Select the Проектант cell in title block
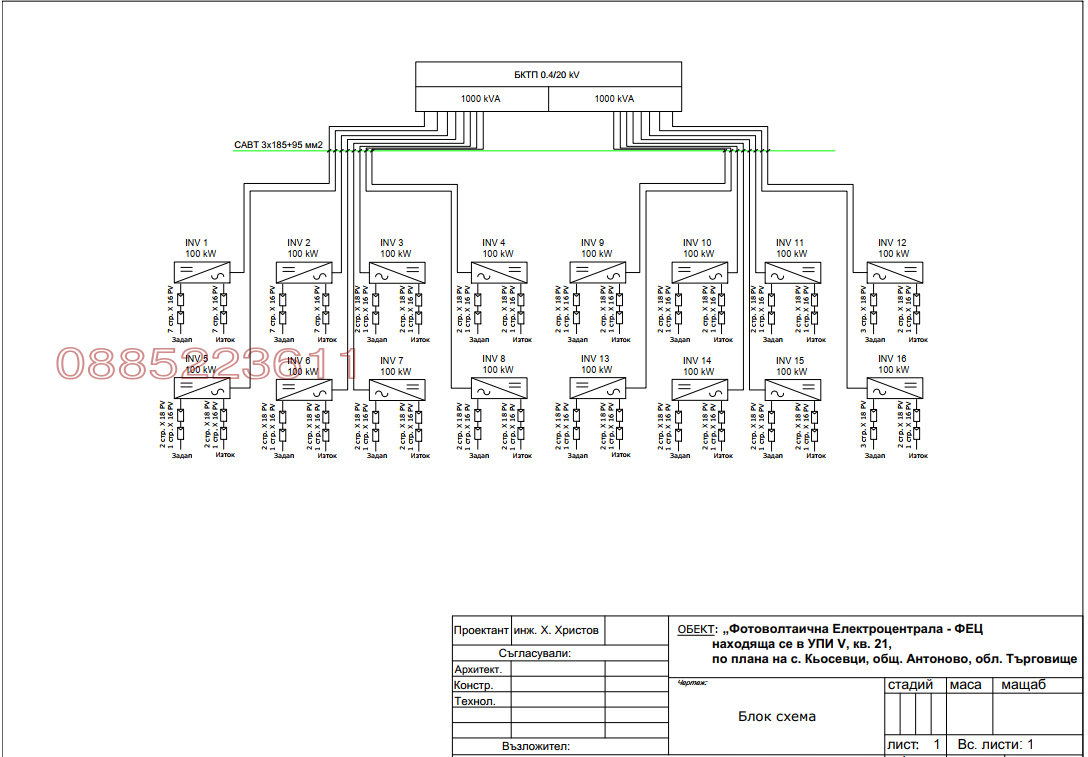The width and height of the screenshot is (1088, 757). [481, 631]
